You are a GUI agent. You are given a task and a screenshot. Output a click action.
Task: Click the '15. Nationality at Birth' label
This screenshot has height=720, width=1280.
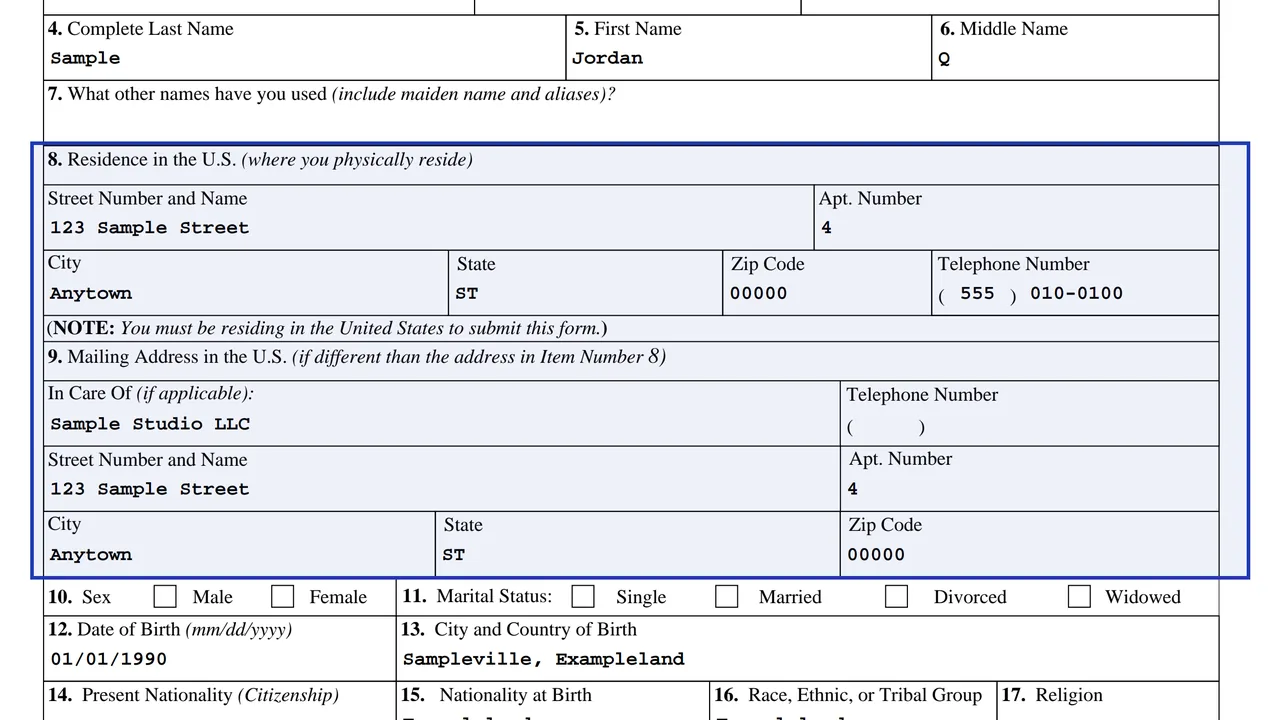click(496, 695)
